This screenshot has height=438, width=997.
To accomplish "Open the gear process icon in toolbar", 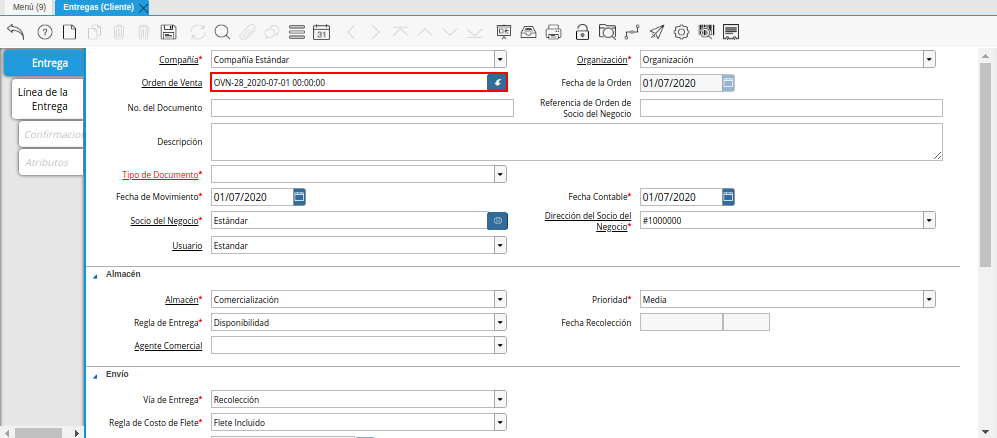I will (682, 32).
